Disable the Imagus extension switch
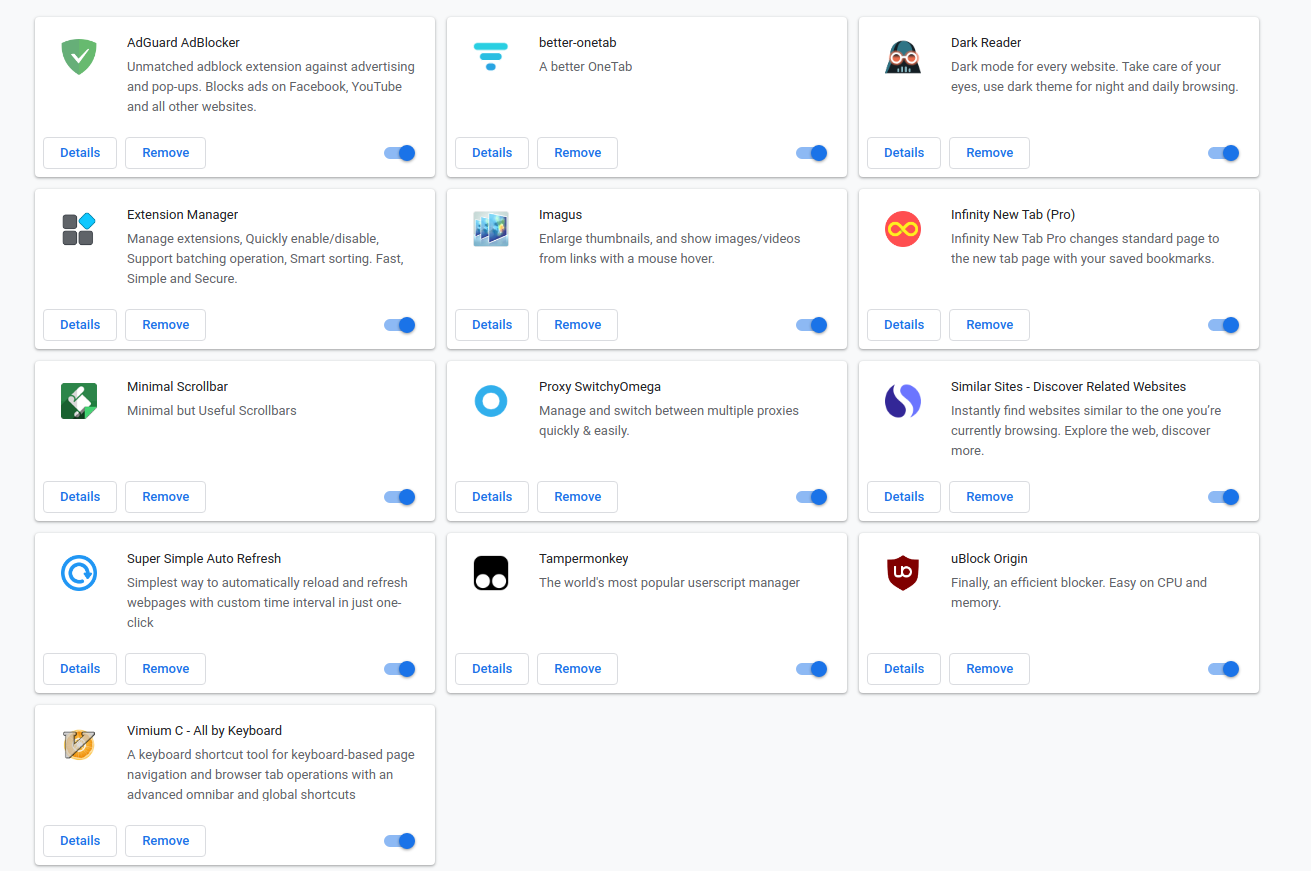The image size is (1311, 871). (812, 325)
